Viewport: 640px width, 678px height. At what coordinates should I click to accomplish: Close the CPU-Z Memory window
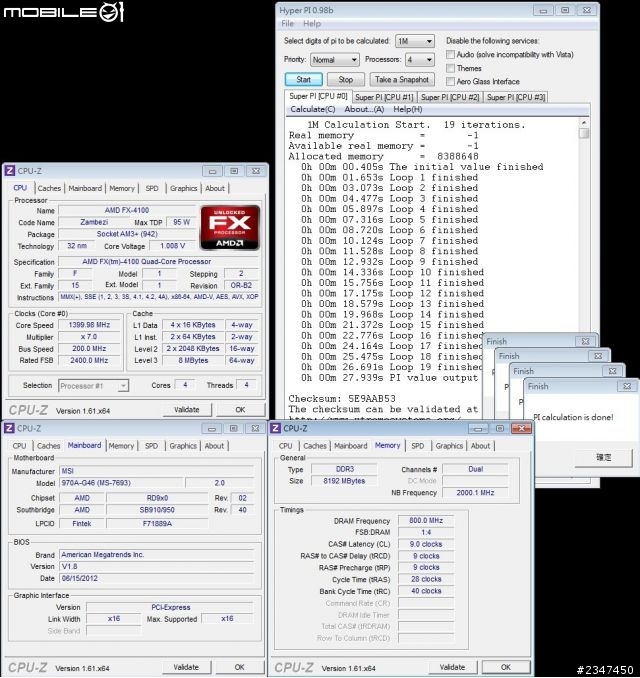(521, 428)
